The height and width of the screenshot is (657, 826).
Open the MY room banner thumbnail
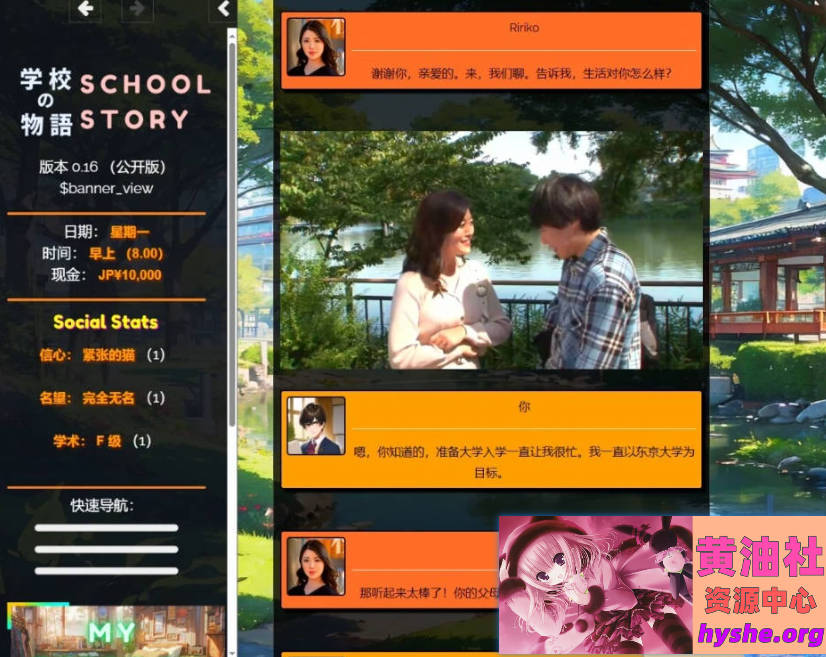115,631
